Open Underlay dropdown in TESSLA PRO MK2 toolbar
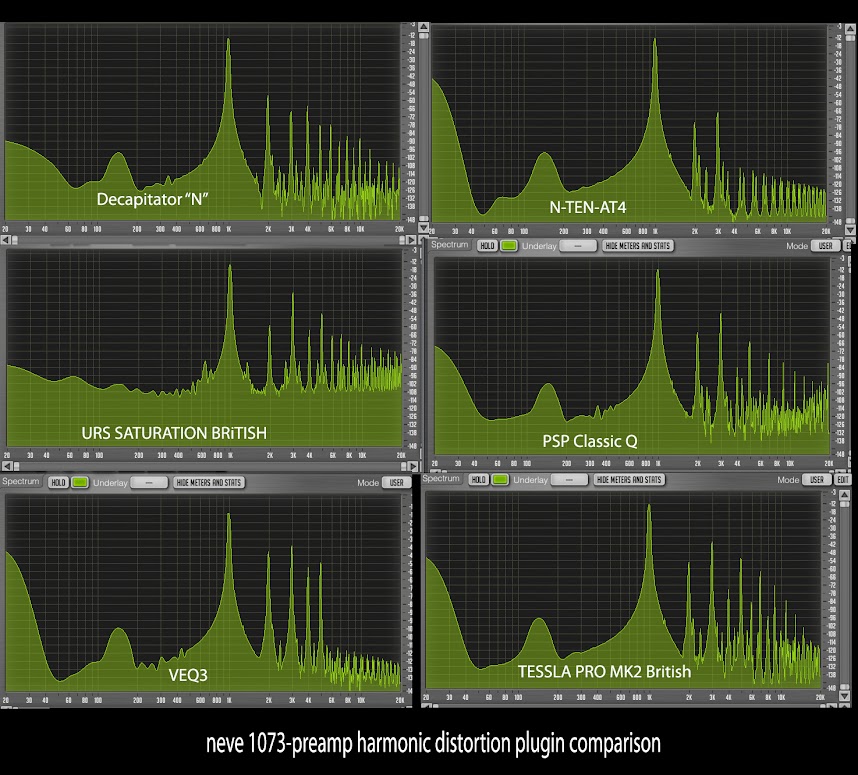858x775 pixels. pyautogui.click(x=569, y=479)
